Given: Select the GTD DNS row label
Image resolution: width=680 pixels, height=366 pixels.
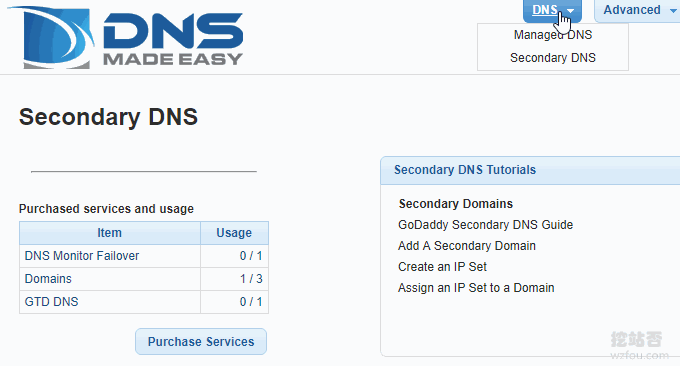Looking at the screenshot, I should [x=51, y=302].
